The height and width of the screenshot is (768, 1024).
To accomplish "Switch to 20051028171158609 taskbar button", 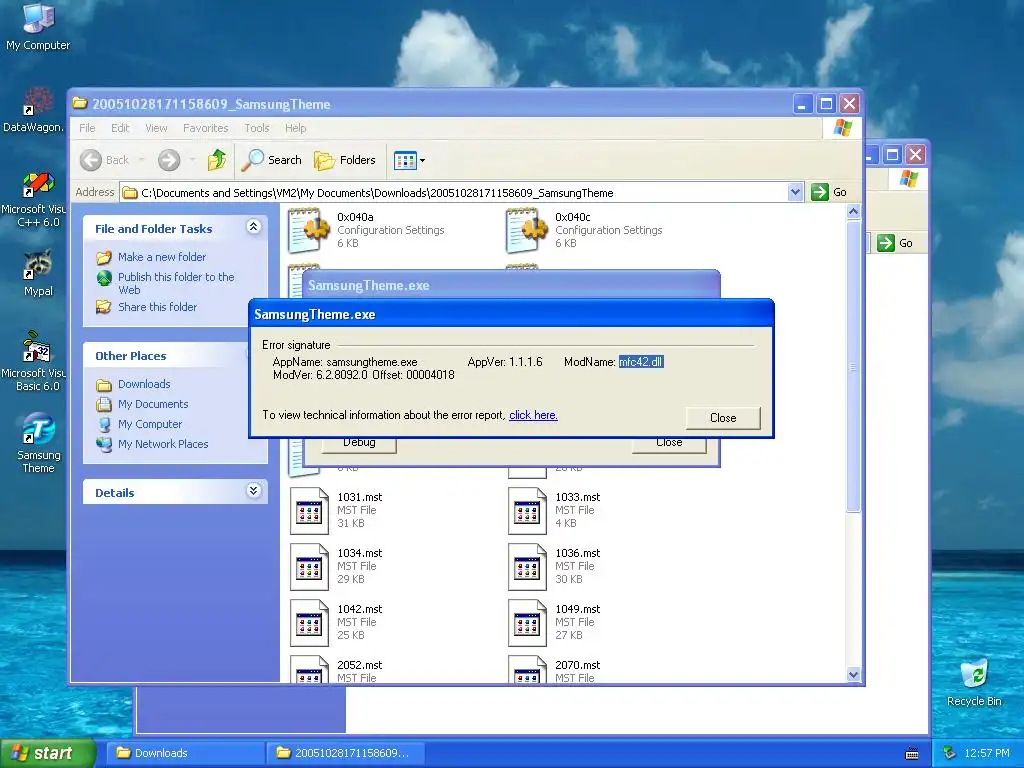I will click(345, 753).
